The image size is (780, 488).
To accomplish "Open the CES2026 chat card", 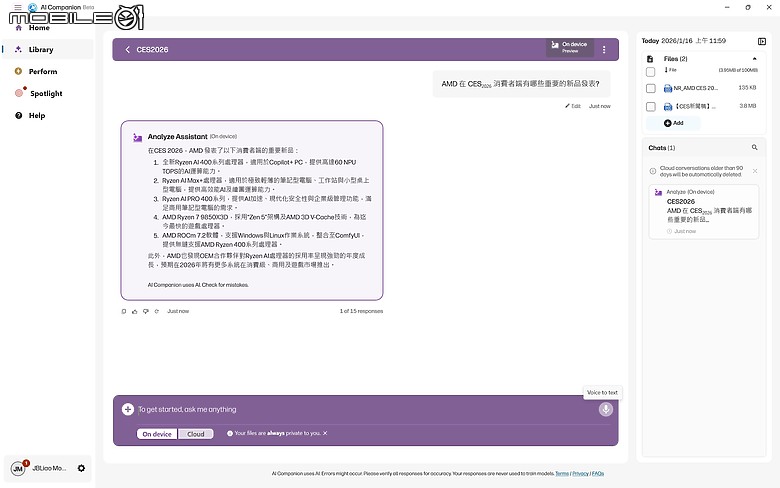I will pos(703,211).
